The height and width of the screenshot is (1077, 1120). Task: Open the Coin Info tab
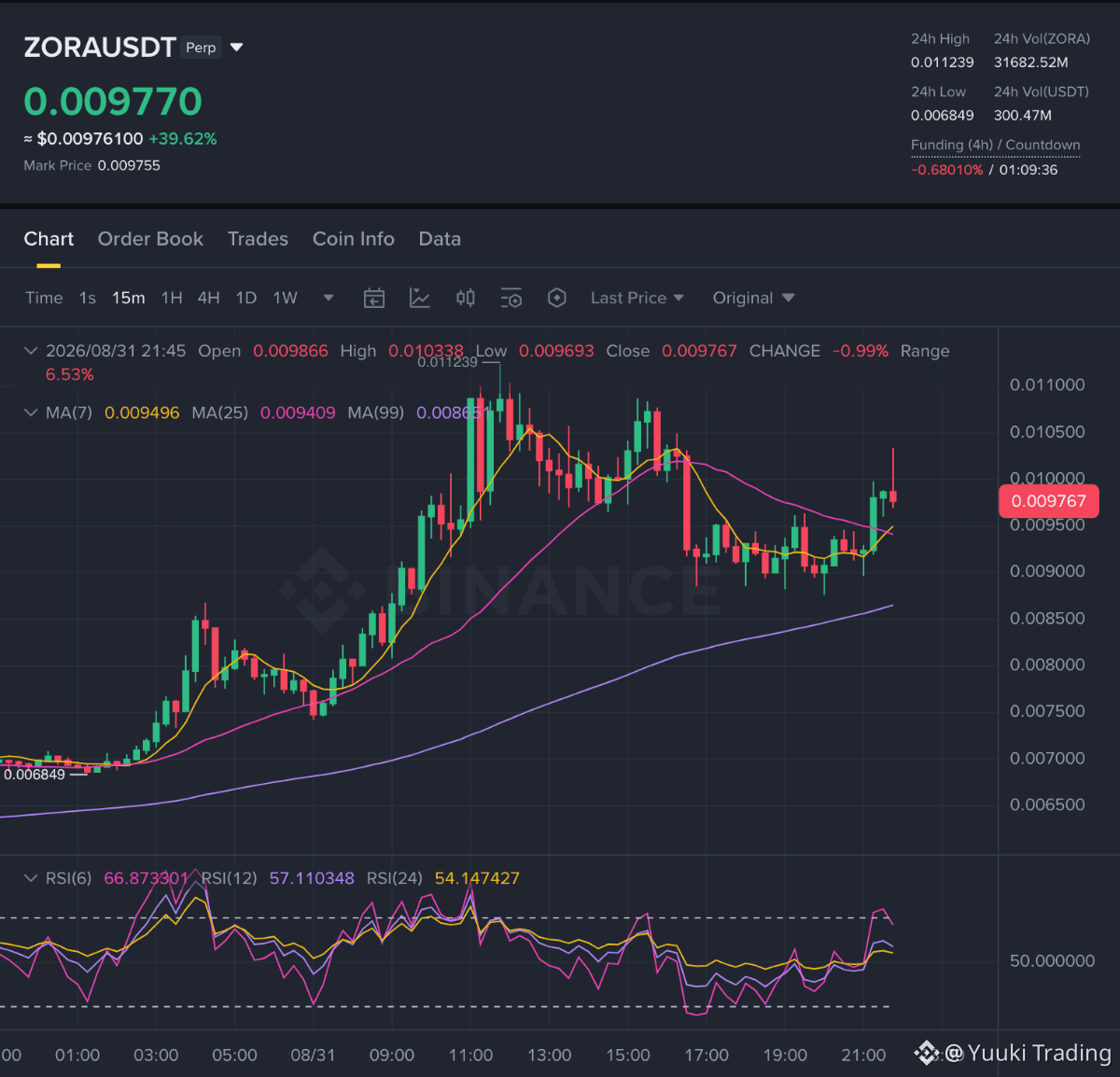(354, 239)
